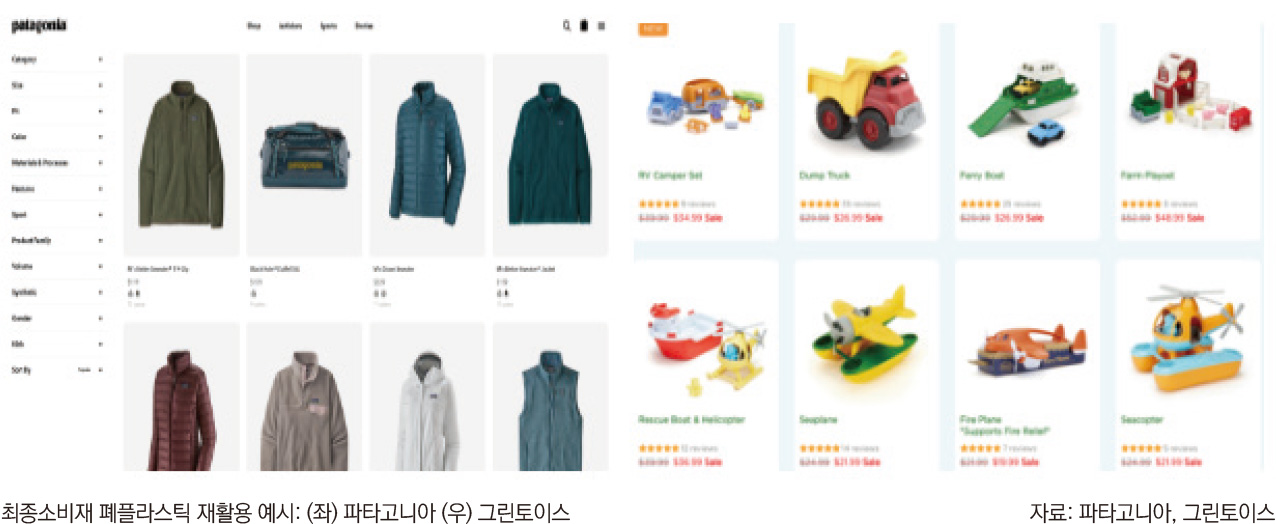The height and width of the screenshot is (524, 1276).
Task: Click the orange New badge above RV Camper Set
Action: click(x=652, y=29)
